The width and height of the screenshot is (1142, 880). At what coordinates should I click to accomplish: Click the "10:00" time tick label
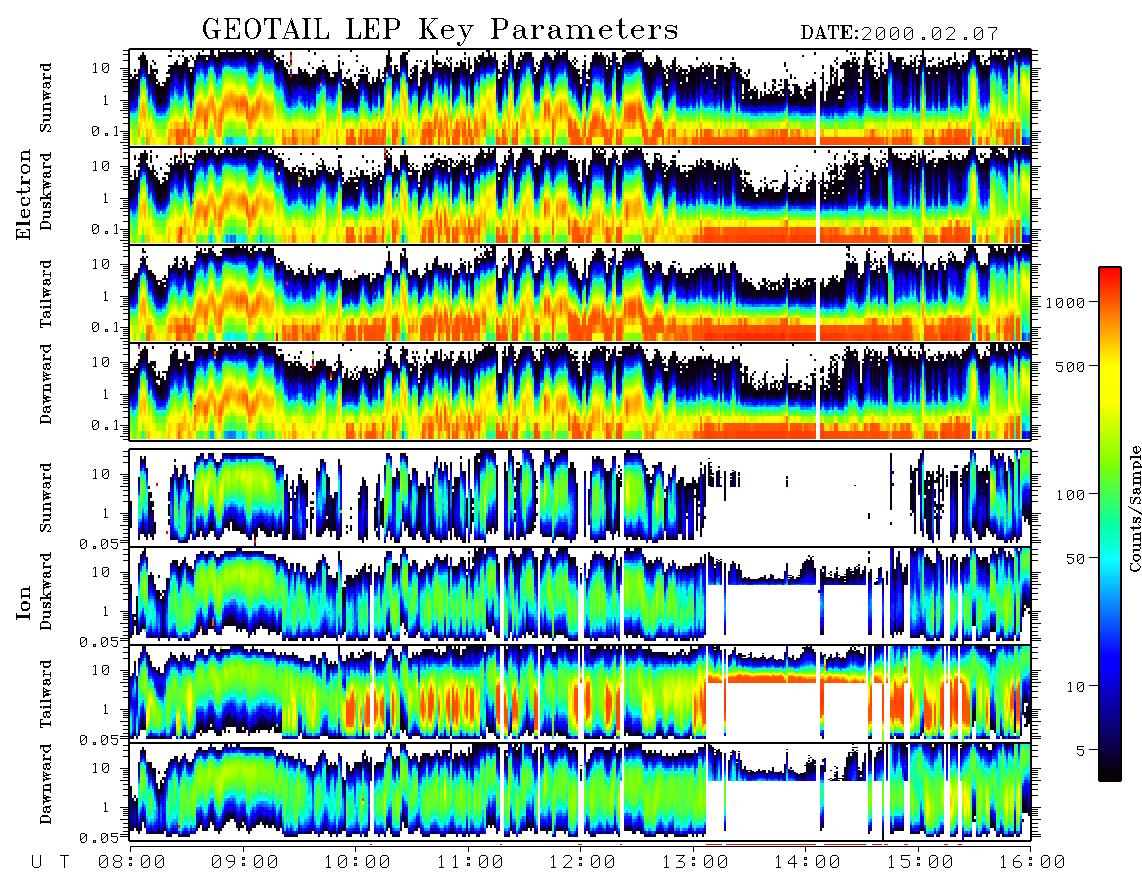point(357,862)
